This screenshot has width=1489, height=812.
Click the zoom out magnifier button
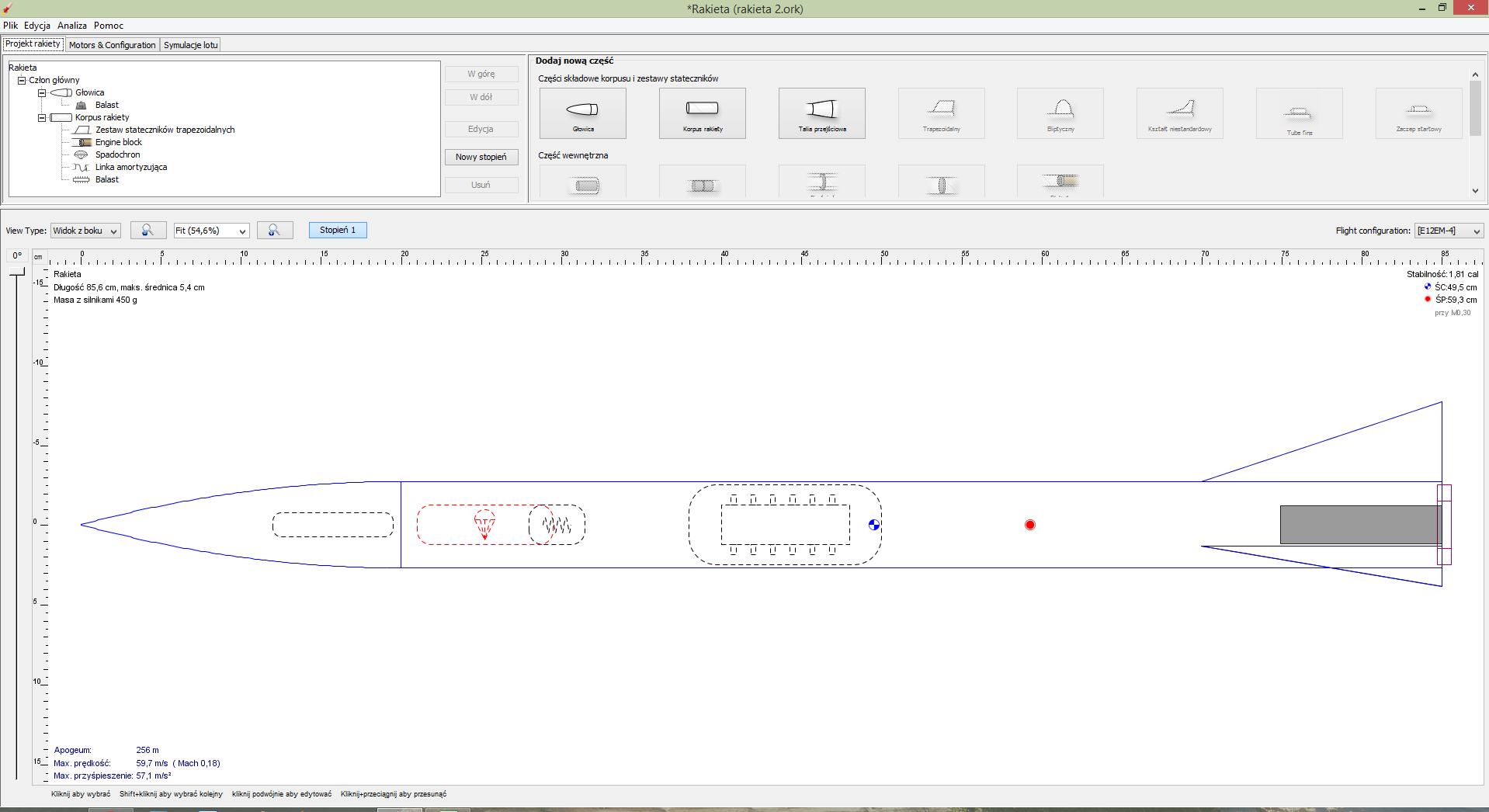point(148,231)
